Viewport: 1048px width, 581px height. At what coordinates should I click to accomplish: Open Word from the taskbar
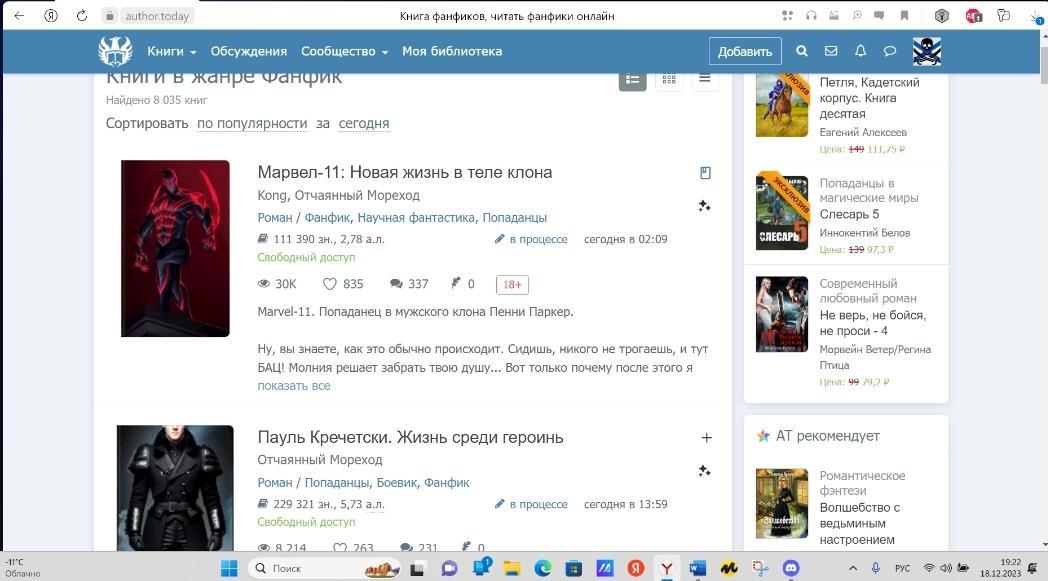[698, 568]
